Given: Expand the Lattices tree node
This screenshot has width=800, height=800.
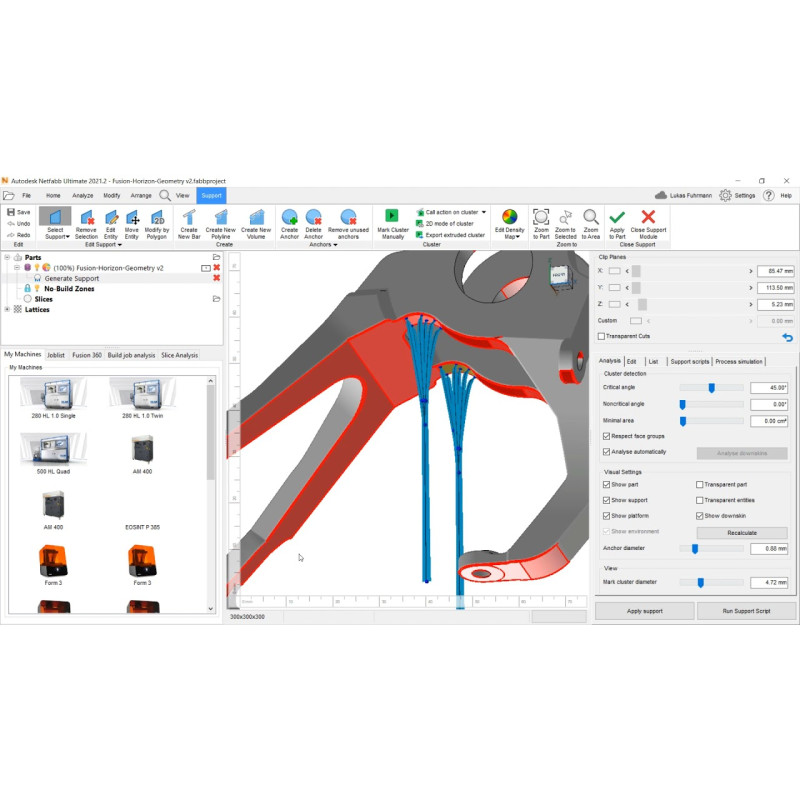Looking at the screenshot, I should pyautogui.click(x=8, y=310).
